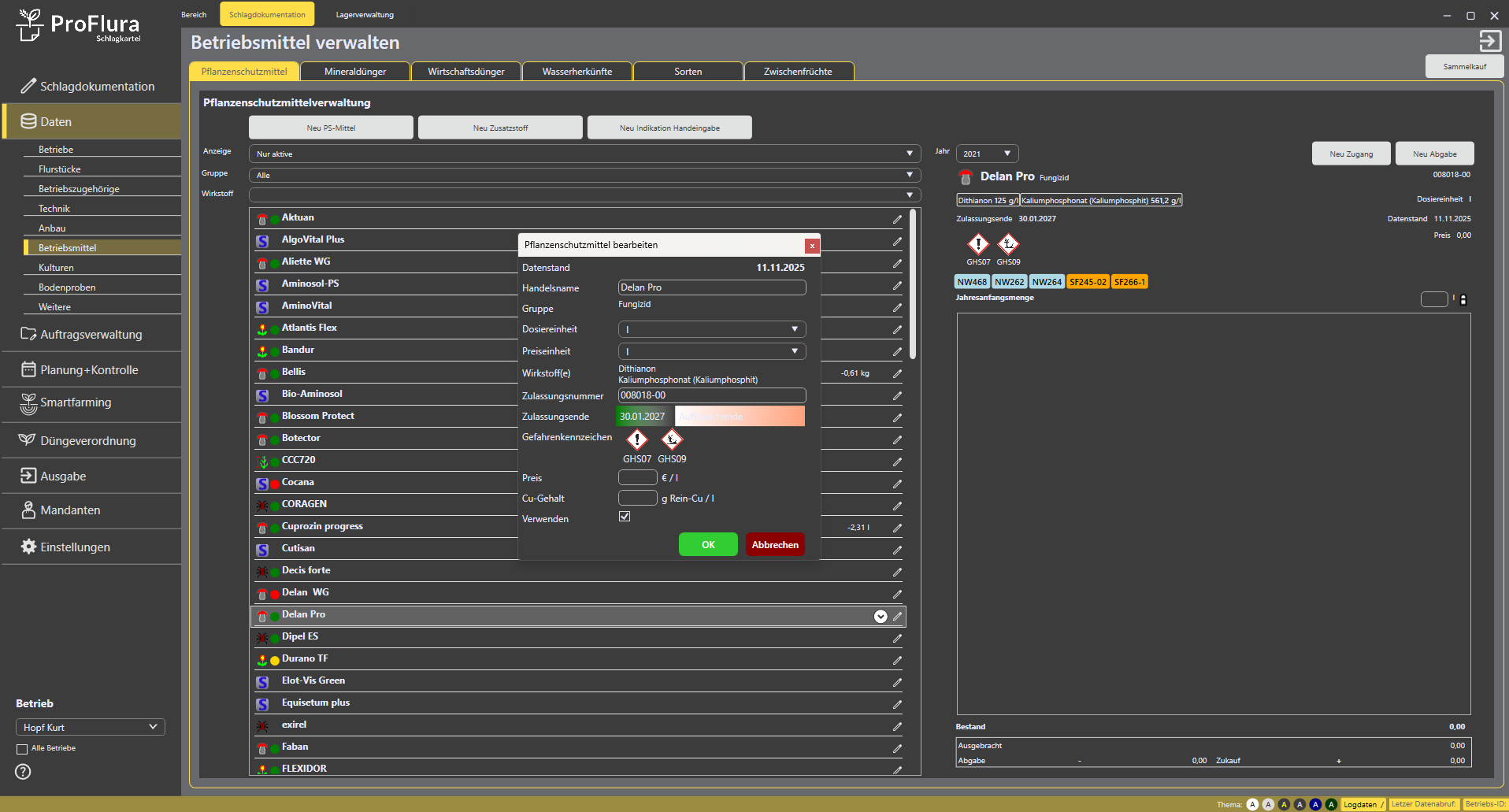
Task: Open Einstellungen via gear icon
Action: click(28, 547)
